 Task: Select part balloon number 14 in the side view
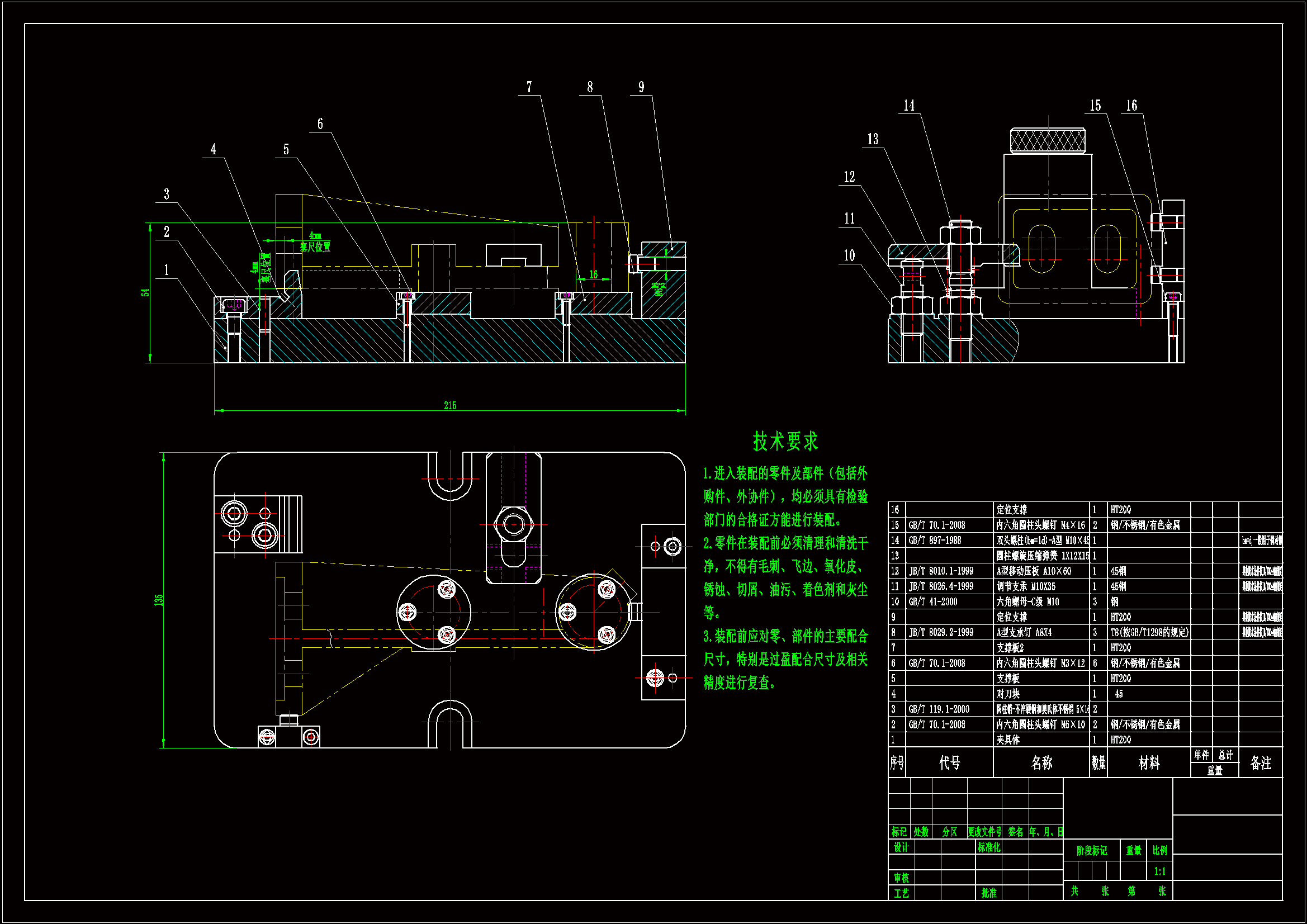908,106
